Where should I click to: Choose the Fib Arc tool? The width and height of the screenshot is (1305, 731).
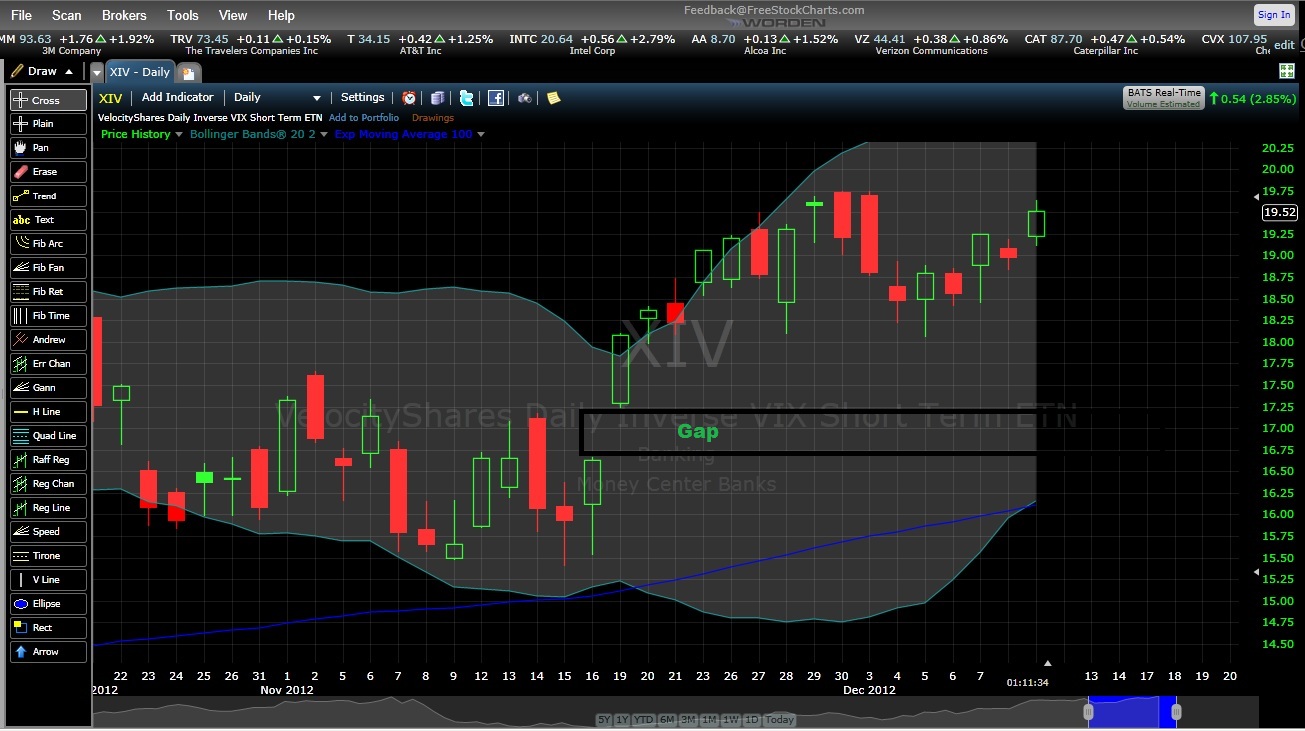point(48,244)
